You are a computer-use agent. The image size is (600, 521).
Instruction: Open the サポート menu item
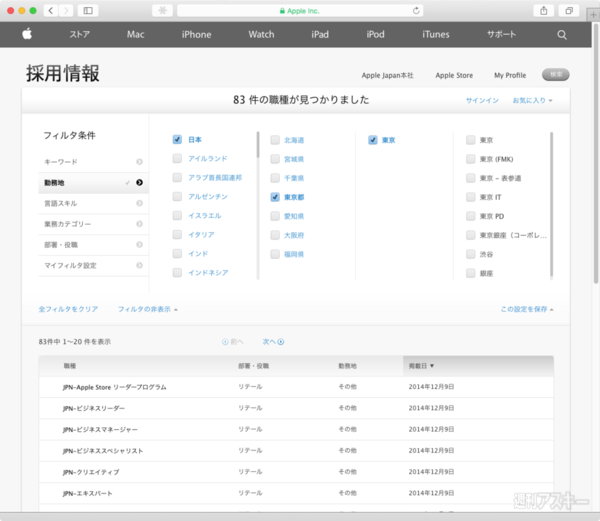coord(501,34)
